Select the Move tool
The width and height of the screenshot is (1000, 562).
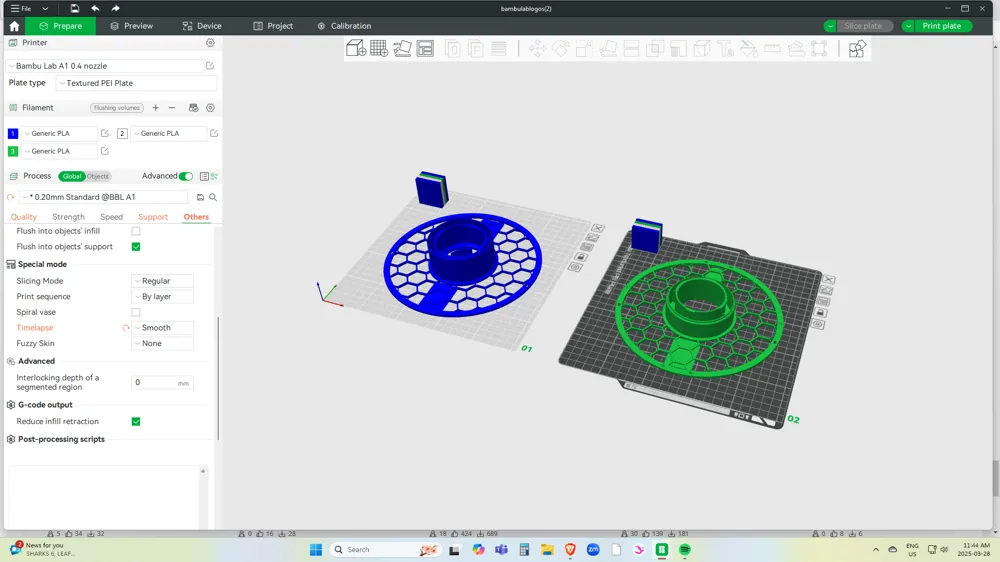point(538,48)
